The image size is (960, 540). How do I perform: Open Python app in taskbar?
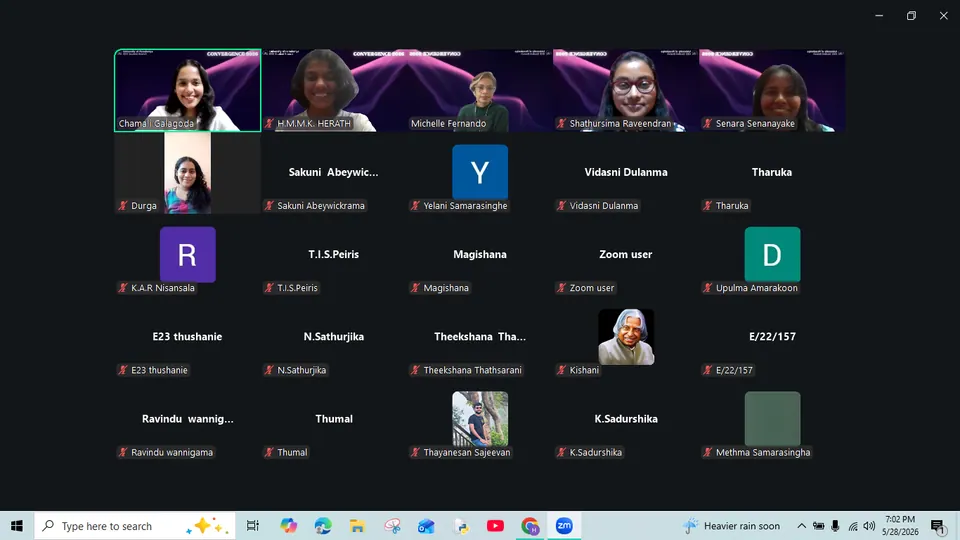point(461,526)
